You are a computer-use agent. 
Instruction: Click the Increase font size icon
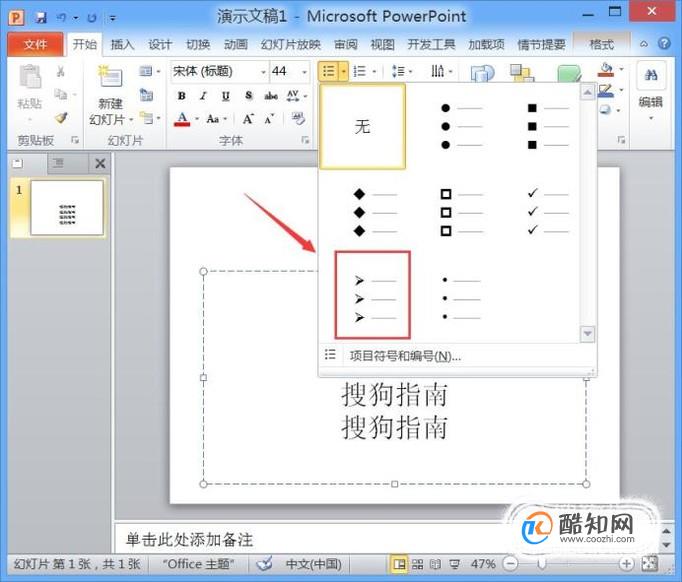(248, 119)
